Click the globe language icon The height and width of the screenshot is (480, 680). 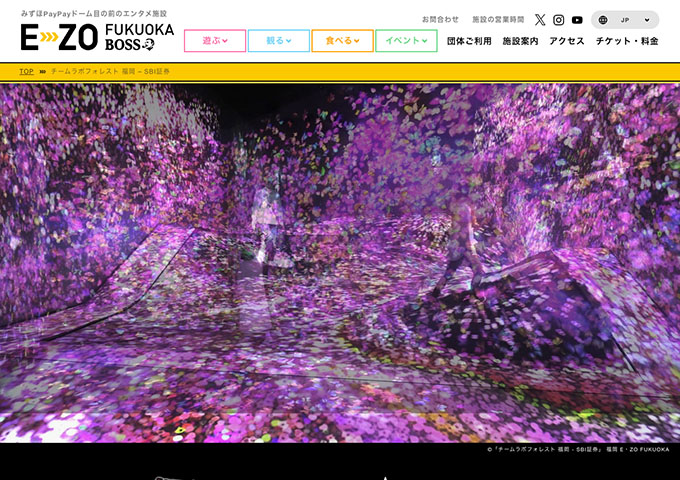coord(603,20)
